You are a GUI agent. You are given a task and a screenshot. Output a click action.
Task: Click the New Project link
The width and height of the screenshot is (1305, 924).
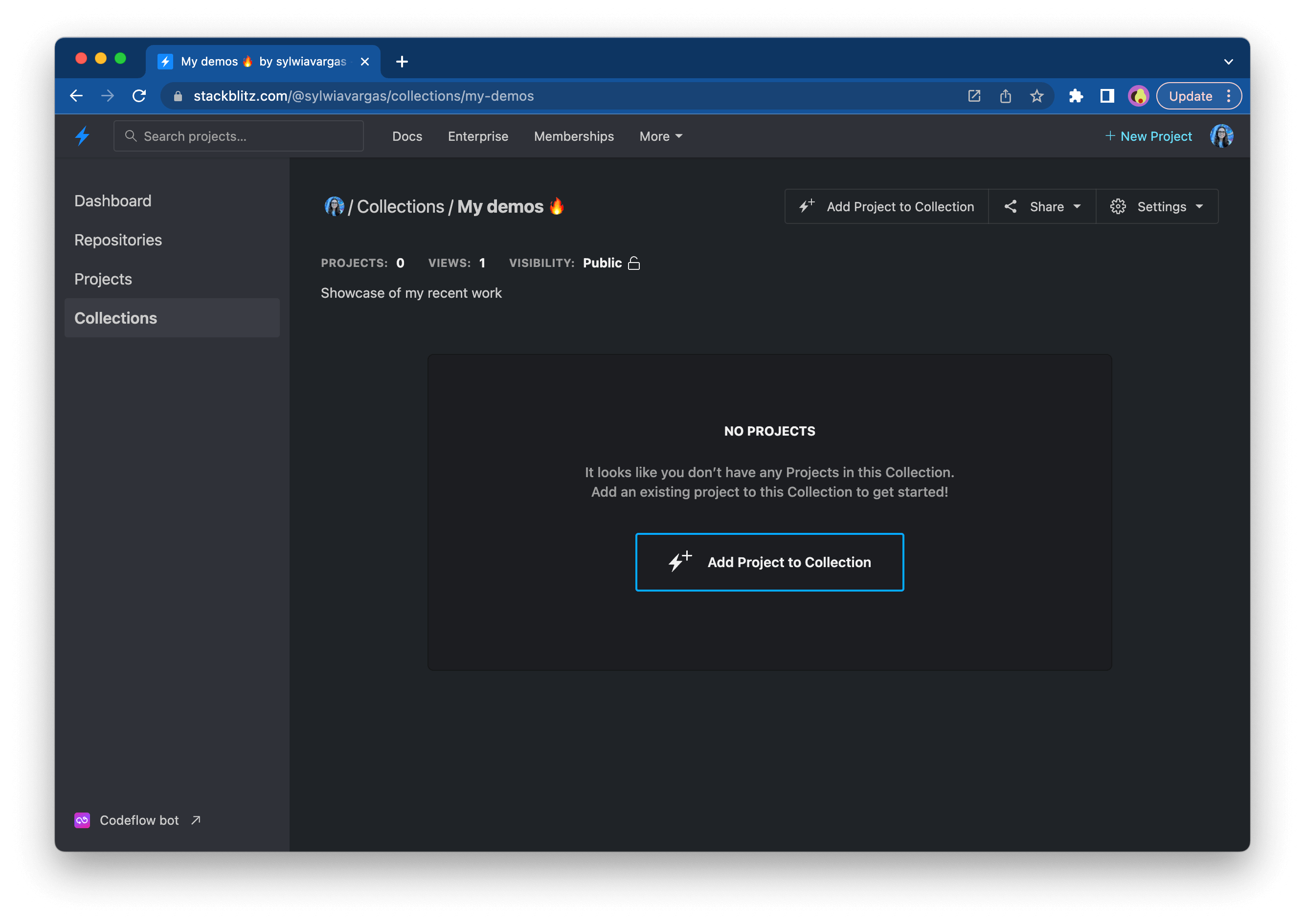(x=1148, y=136)
